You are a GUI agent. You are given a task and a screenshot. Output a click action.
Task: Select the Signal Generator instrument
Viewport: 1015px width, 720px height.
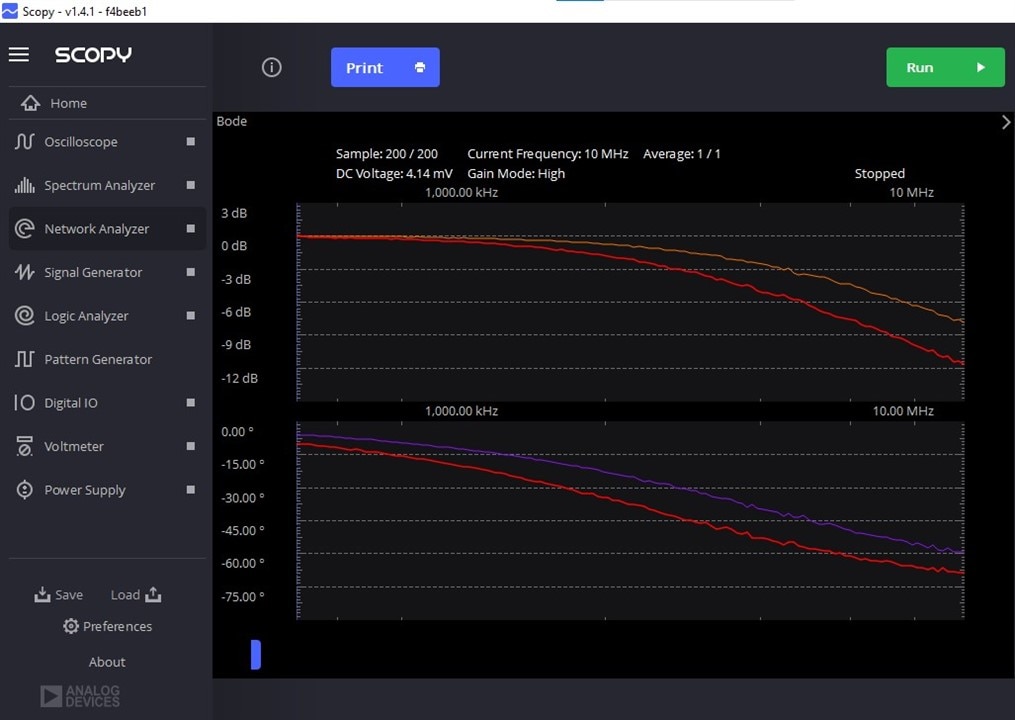(x=93, y=273)
